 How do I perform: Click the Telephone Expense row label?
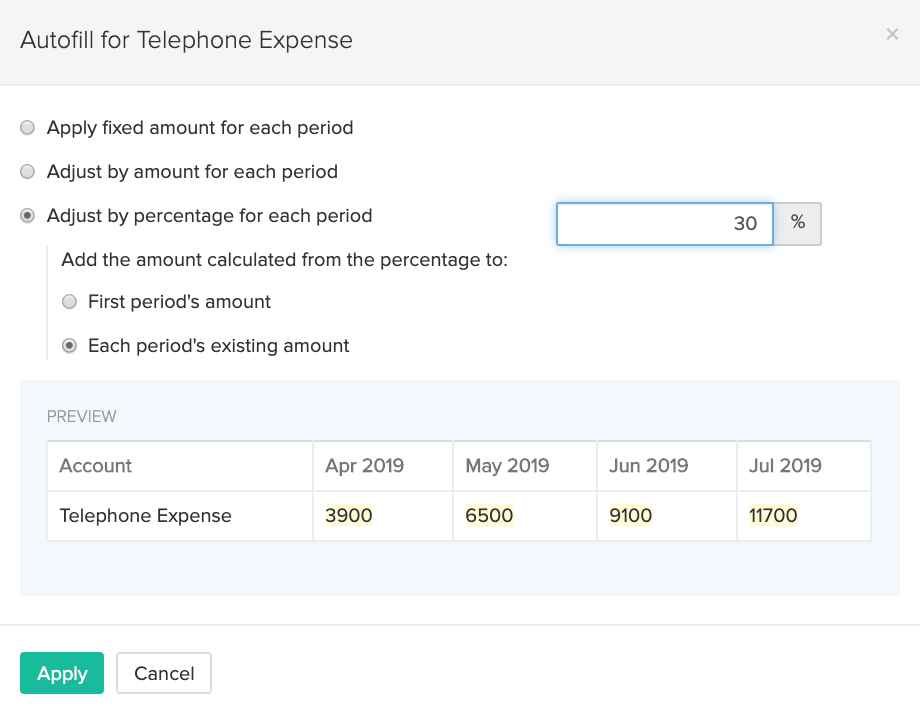[x=146, y=516]
